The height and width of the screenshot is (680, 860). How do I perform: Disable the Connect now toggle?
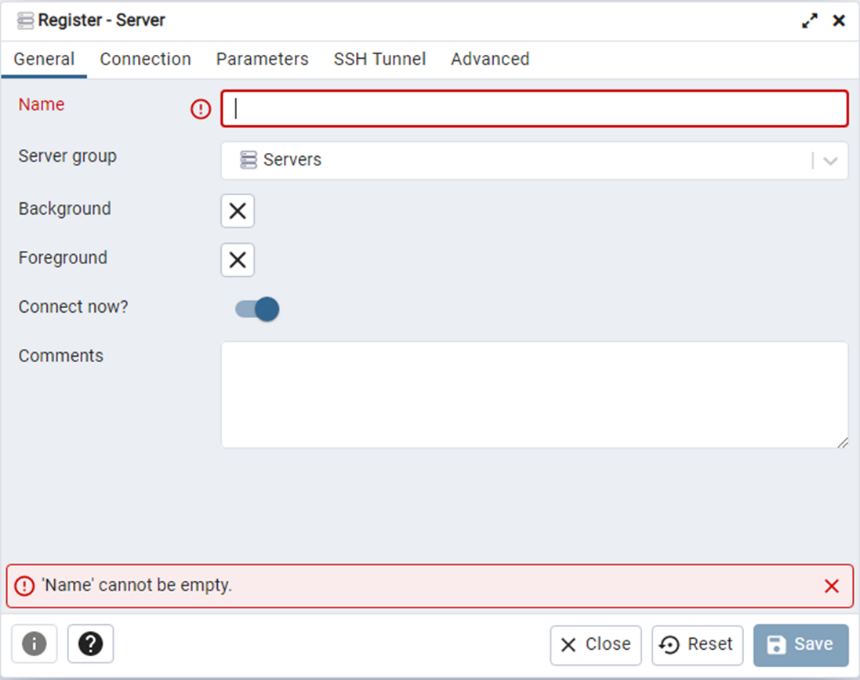[255, 309]
